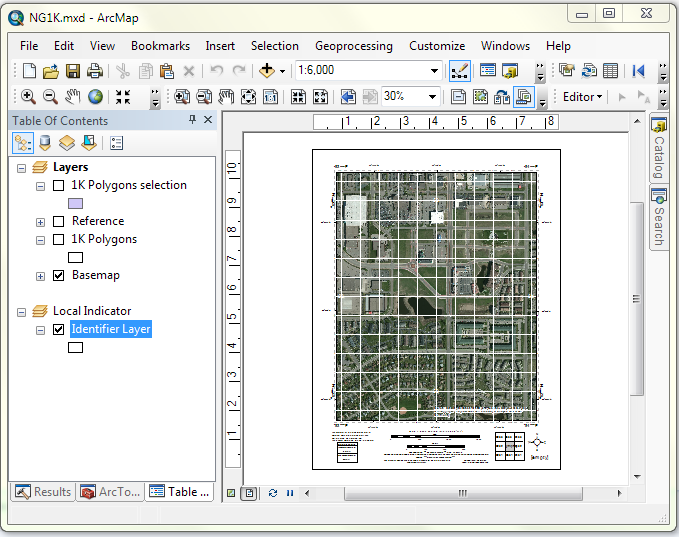Uncheck the Identifier Layer checkbox
Image resolution: width=679 pixels, height=537 pixels.
coord(58,330)
